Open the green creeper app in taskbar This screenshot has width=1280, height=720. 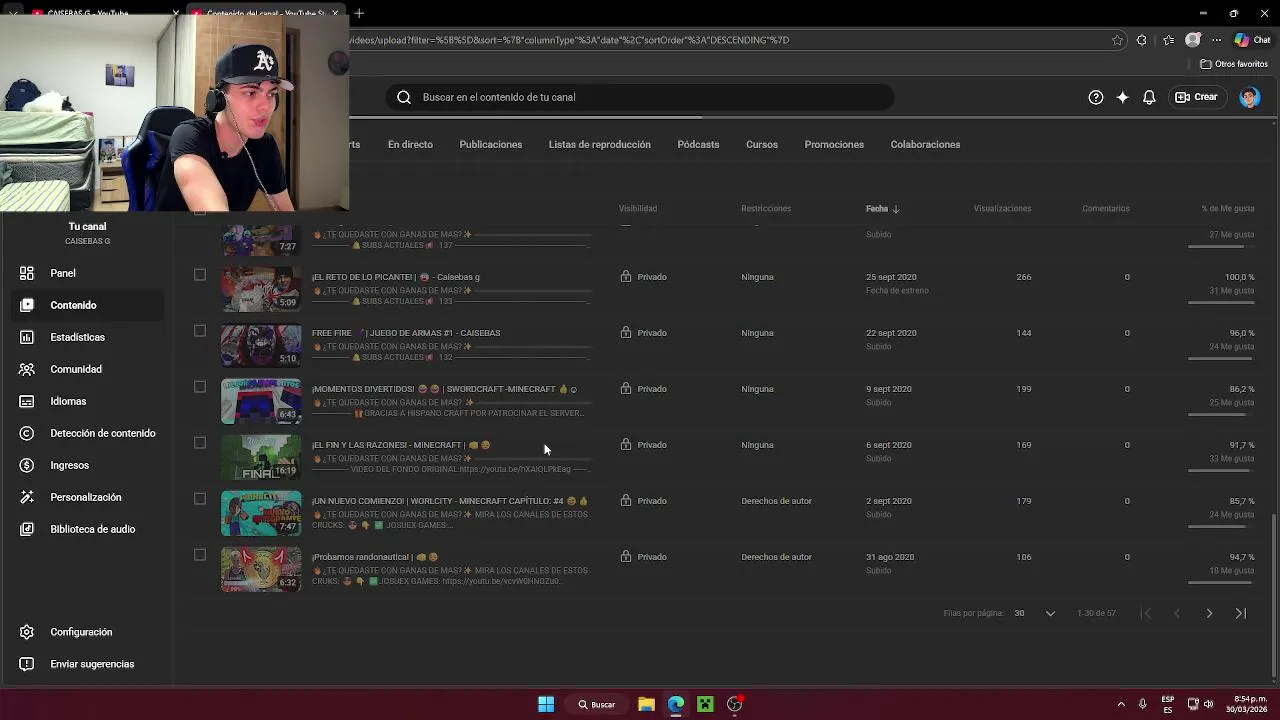tap(705, 704)
